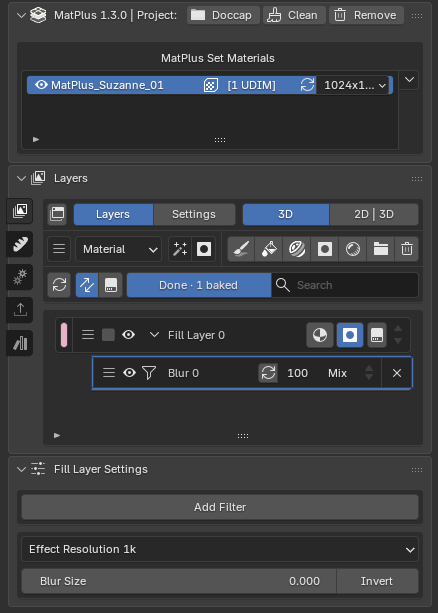Refresh the Blur 0 filter
Viewport: 438px width, 613px height.
268,373
